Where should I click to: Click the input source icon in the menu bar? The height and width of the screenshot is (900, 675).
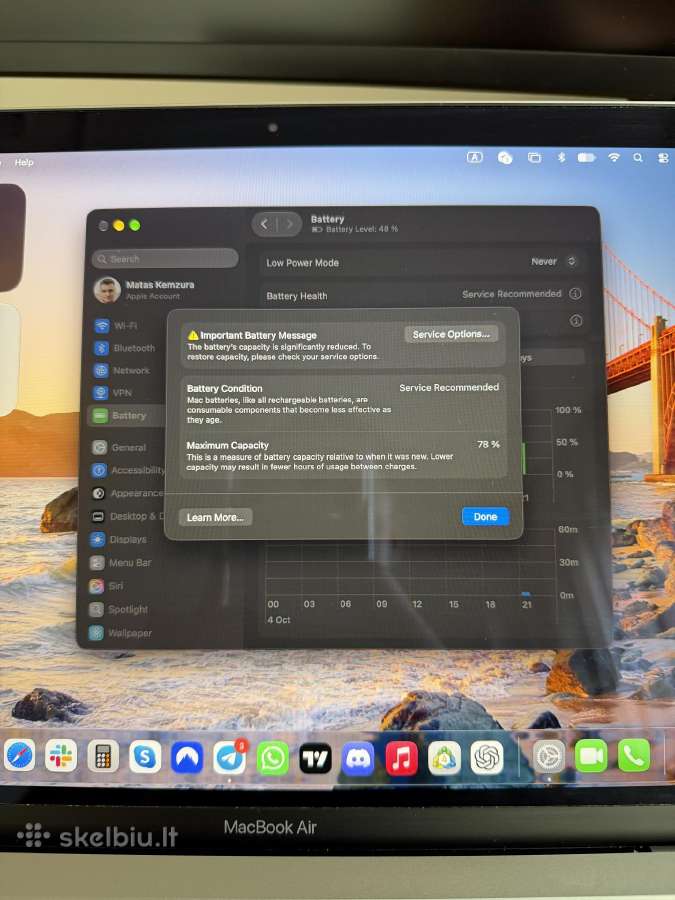click(x=475, y=157)
